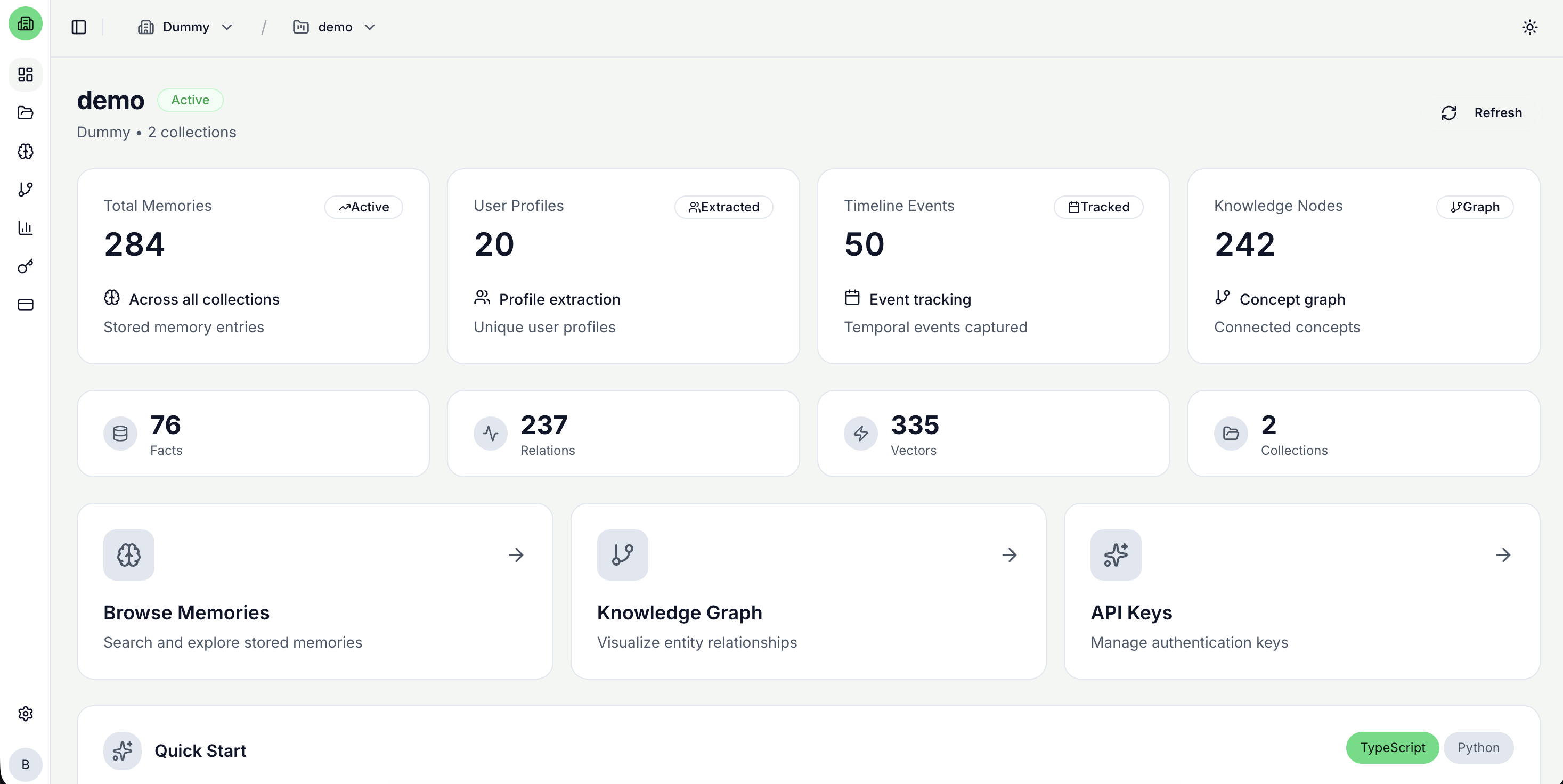
Task: Expand the demo collection dropdown
Action: (x=335, y=27)
